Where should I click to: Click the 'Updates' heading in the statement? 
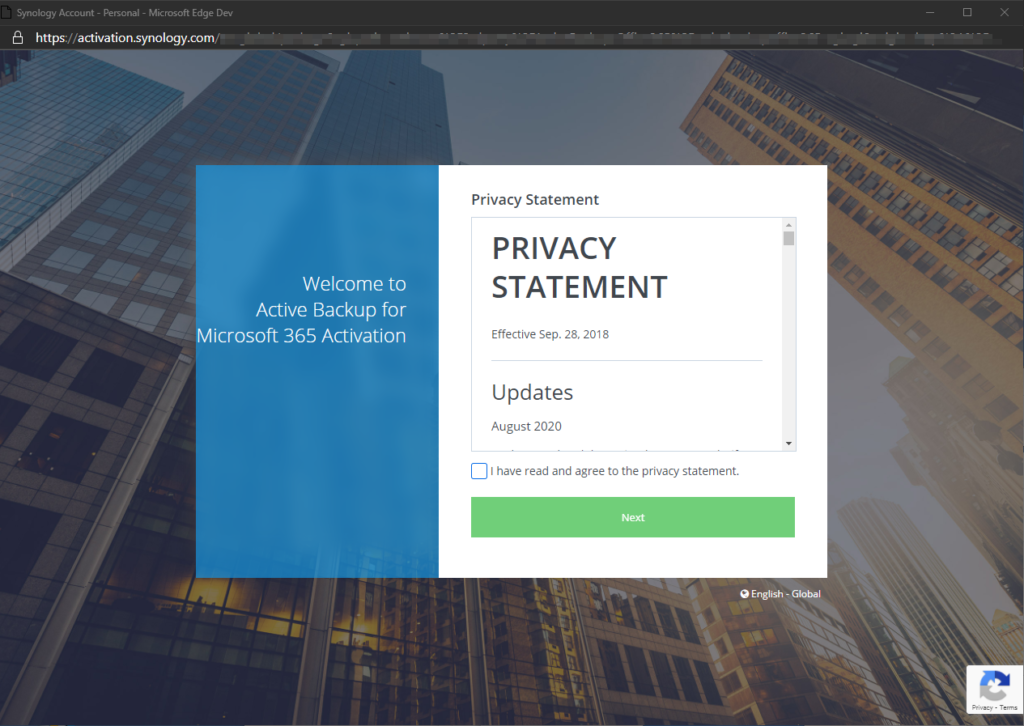532,392
